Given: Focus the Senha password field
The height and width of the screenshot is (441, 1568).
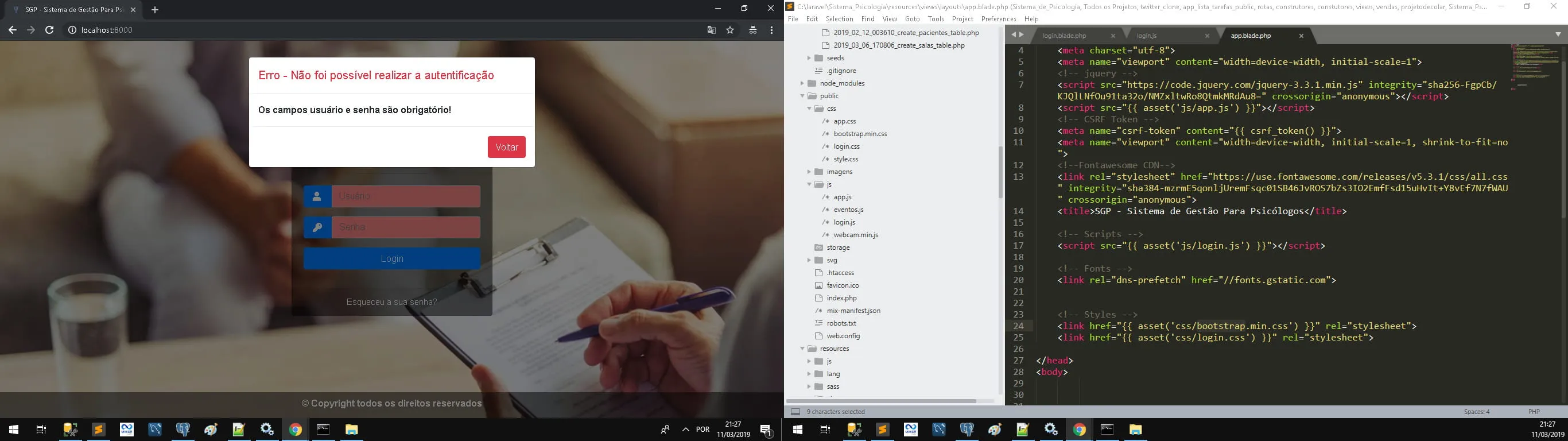Looking at the screenshot, I should 406,227.
